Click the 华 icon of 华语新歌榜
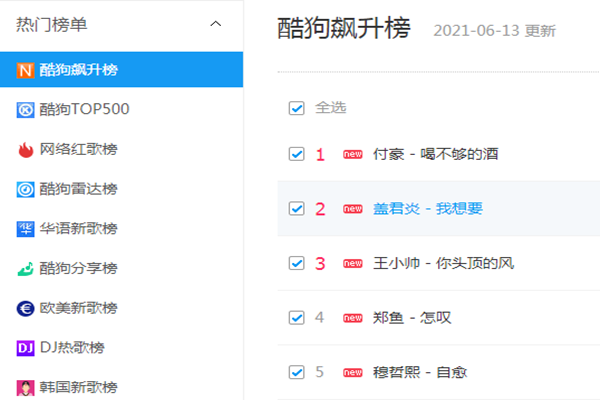Image resolution: width=600 pixels, height=400 pixels. pos(25,229)
